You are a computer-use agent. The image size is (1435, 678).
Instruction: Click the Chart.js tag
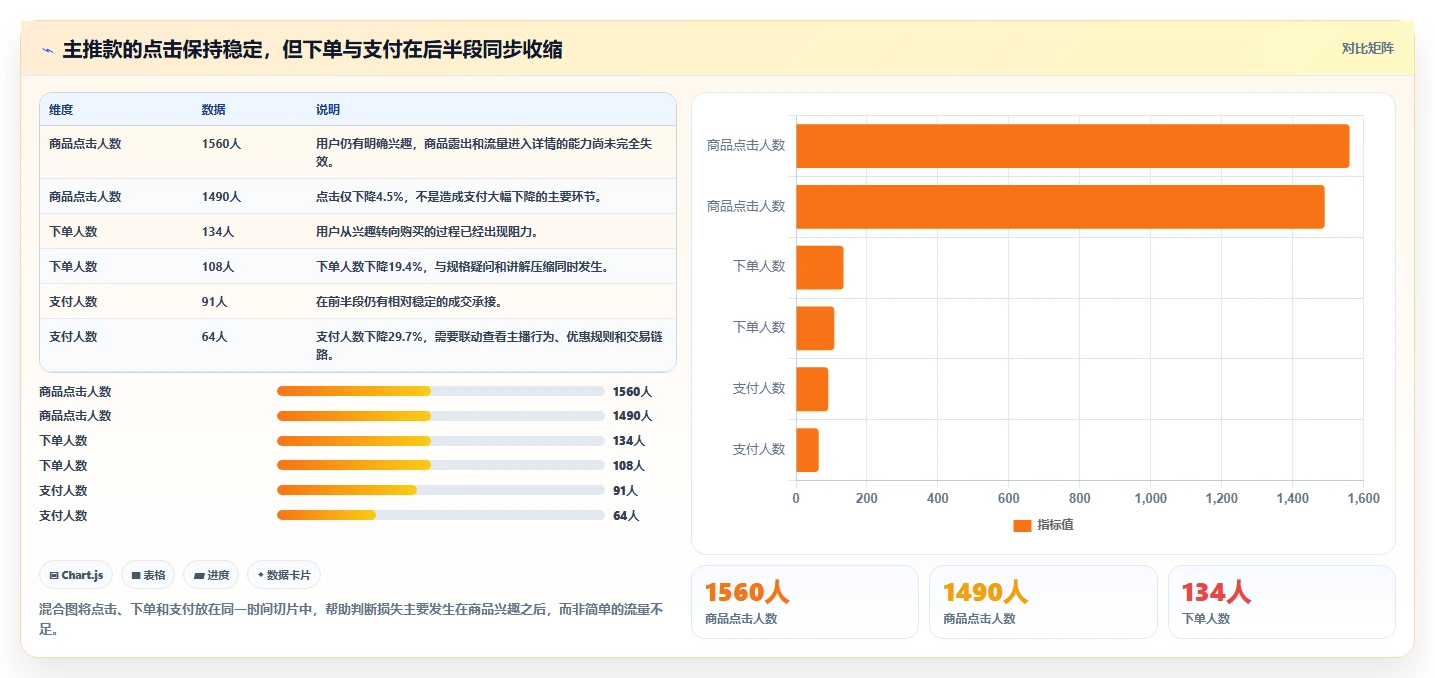point(77,575)
